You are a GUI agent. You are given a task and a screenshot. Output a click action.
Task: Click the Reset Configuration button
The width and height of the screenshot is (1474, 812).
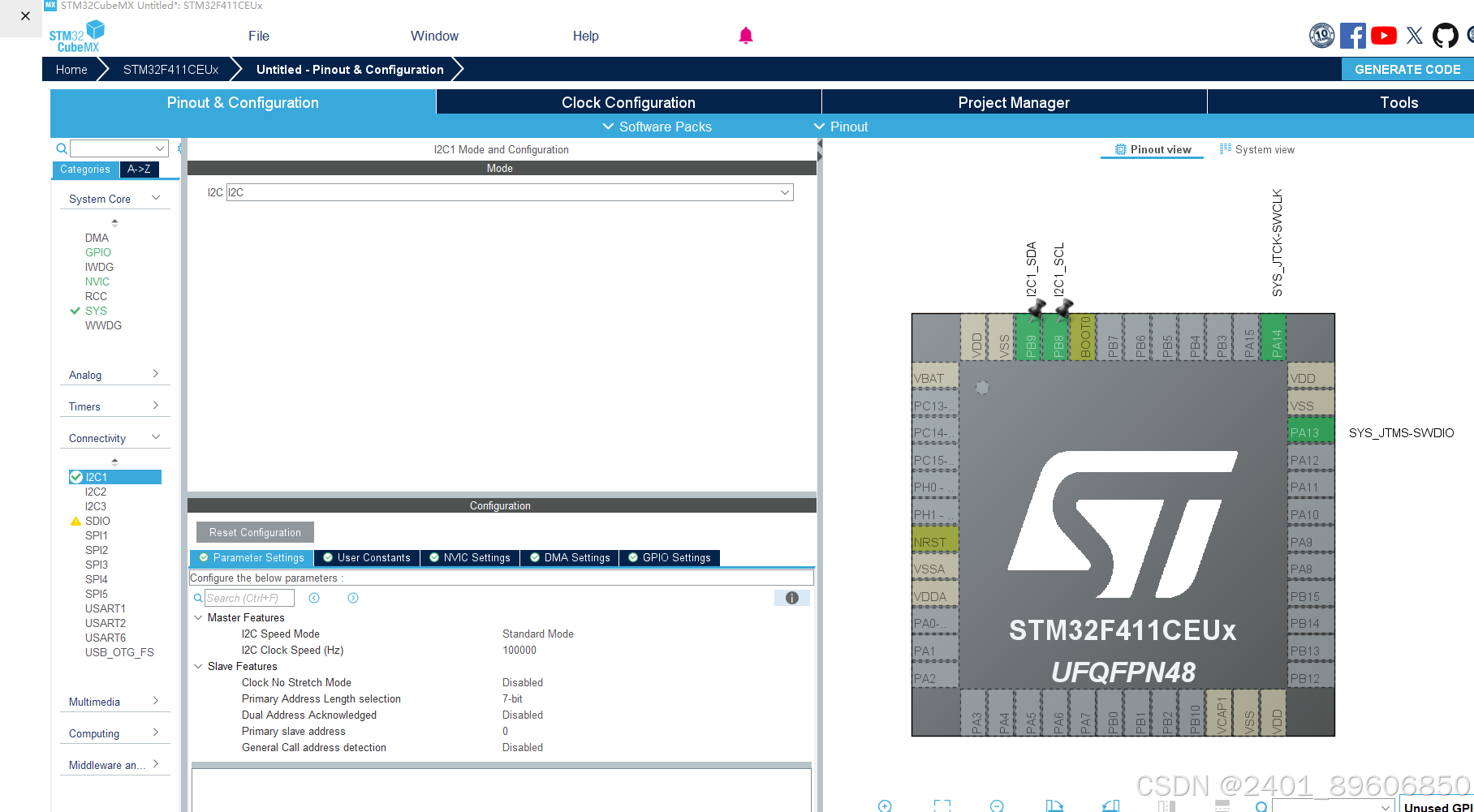point(255,532)
